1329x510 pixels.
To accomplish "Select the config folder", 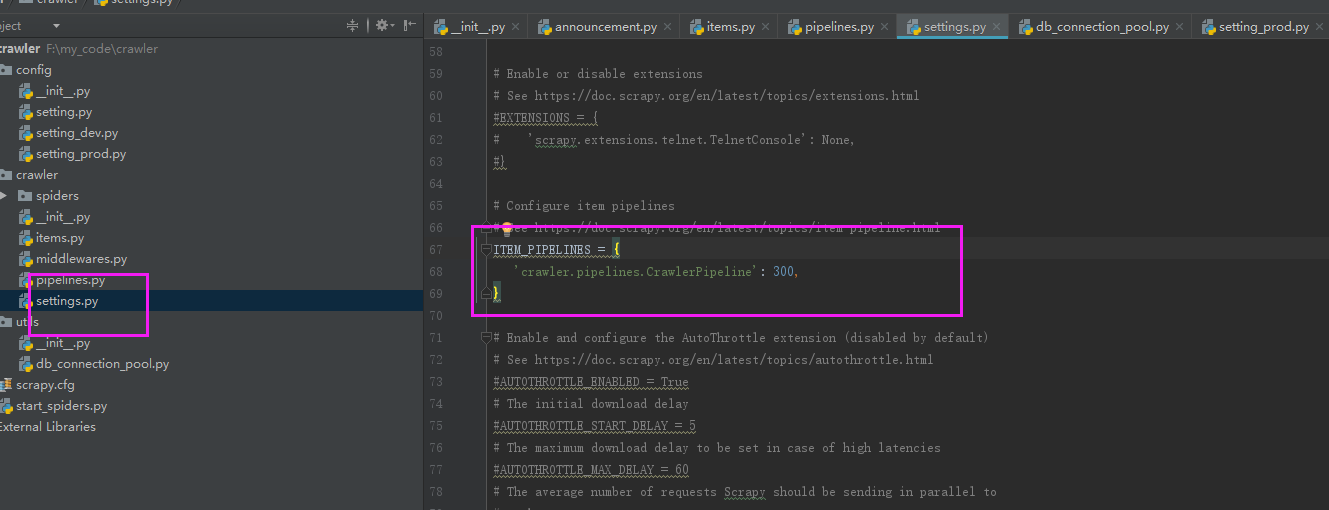I will 33,70.
